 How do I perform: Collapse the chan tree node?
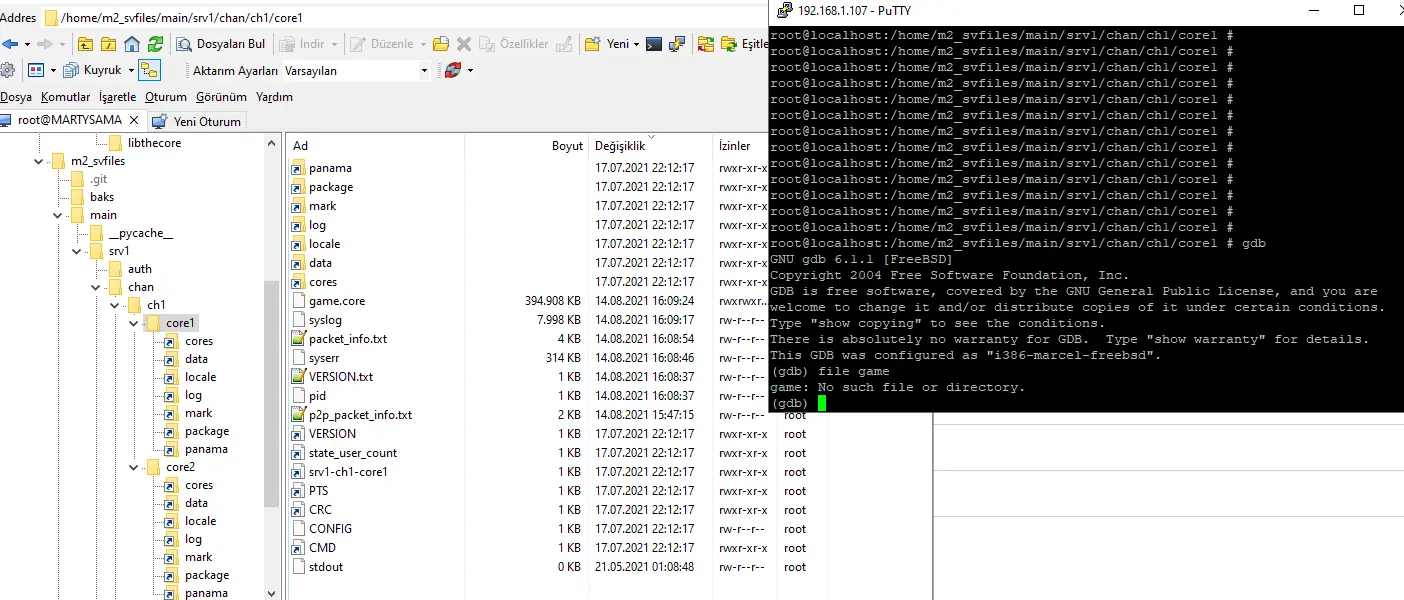tap(96, 287)
